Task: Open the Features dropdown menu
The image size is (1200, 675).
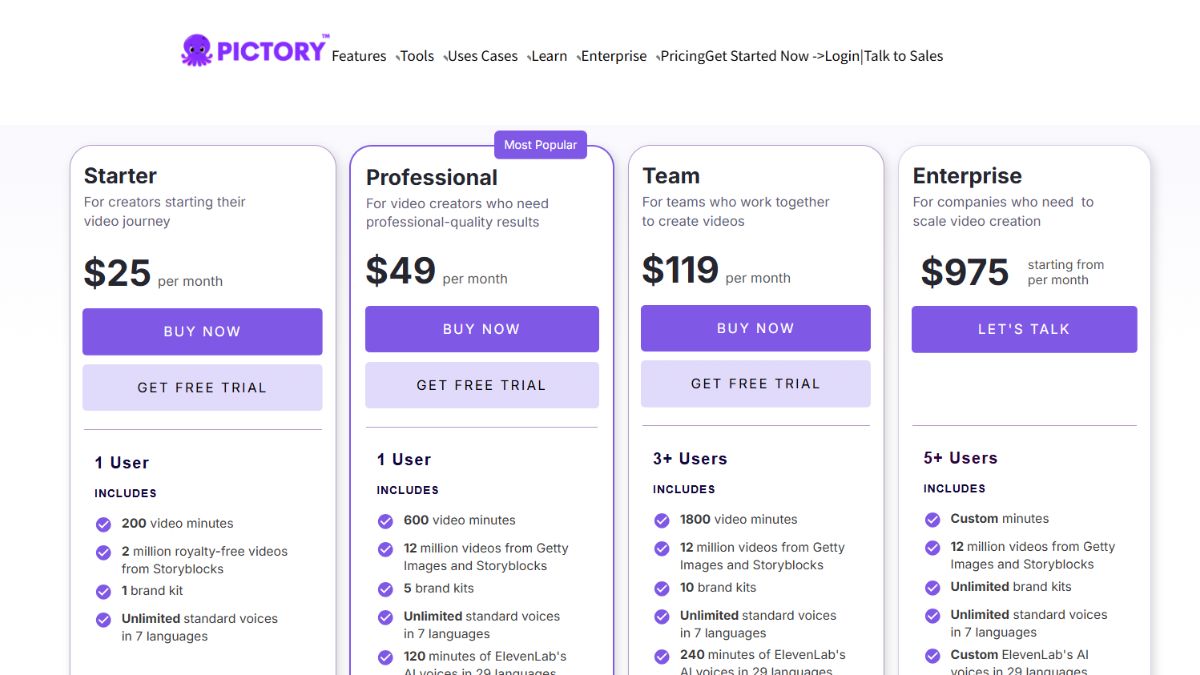Action: [x=359, y=56]
